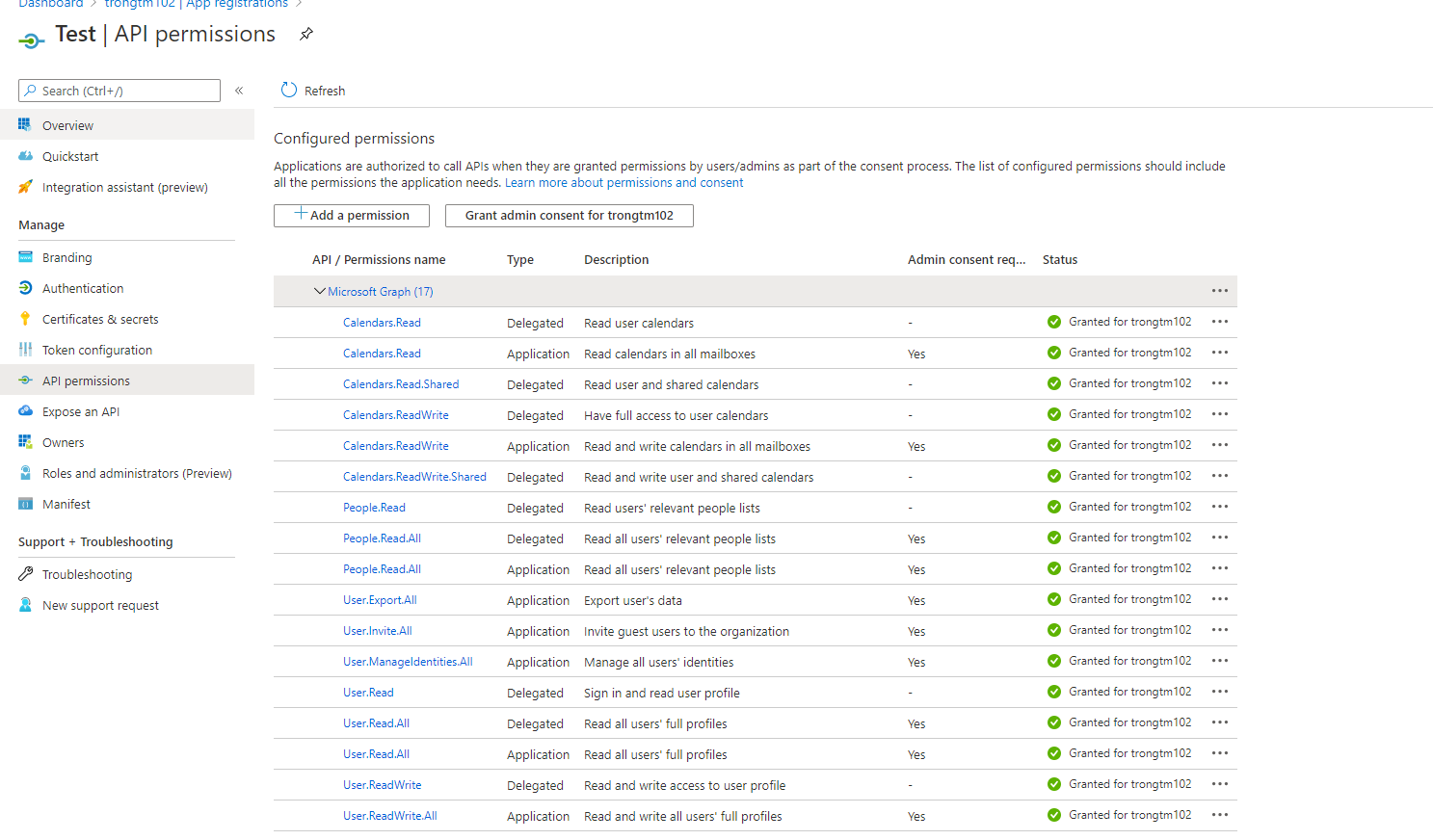This screenshot has width=1433, height=840.
Task: Open the Calendars.Read.Shared permission link
Action: coord(401,383)
